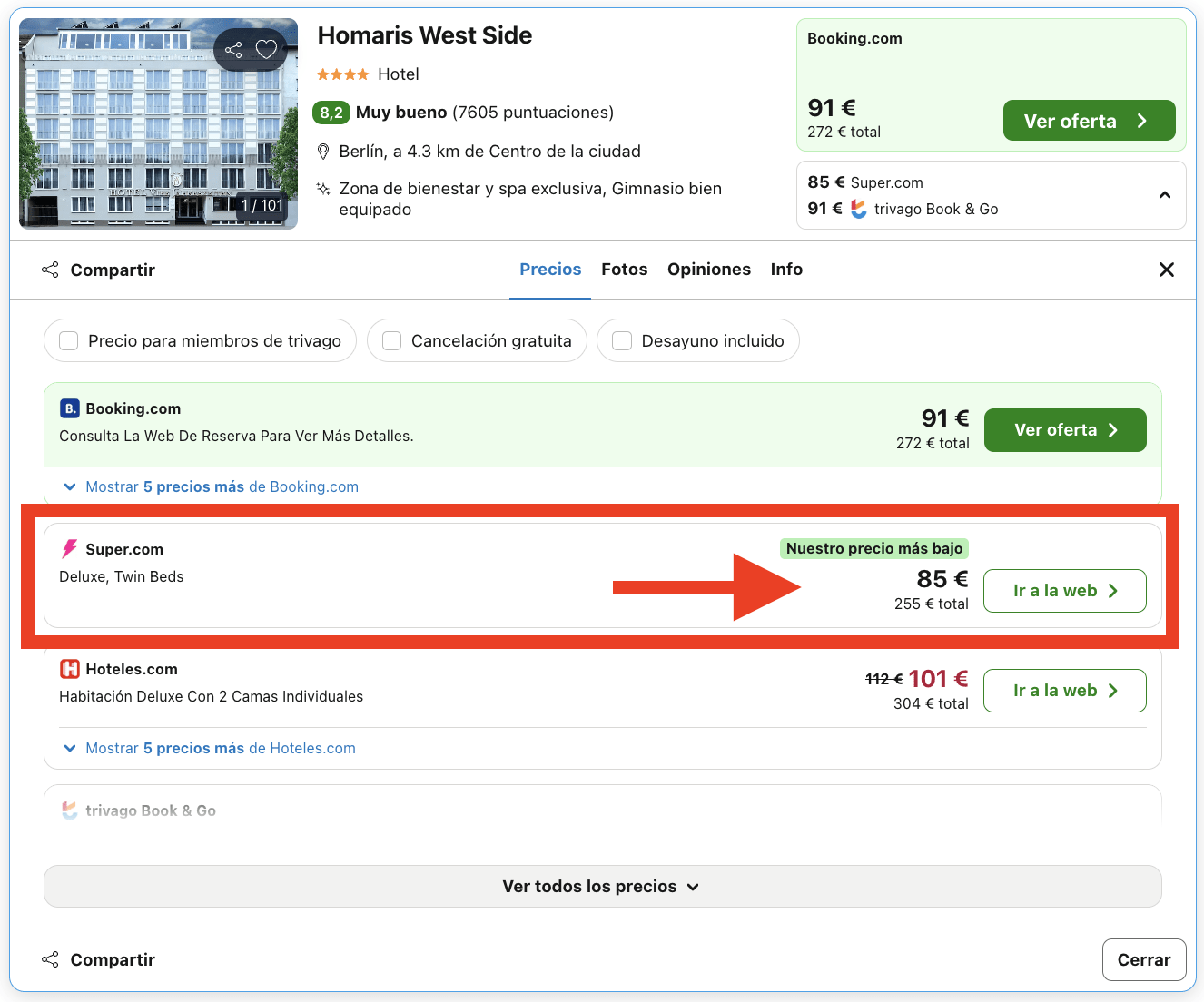Click the Hoteles.com H logo
The image size is (1204, 1002).
70,669
